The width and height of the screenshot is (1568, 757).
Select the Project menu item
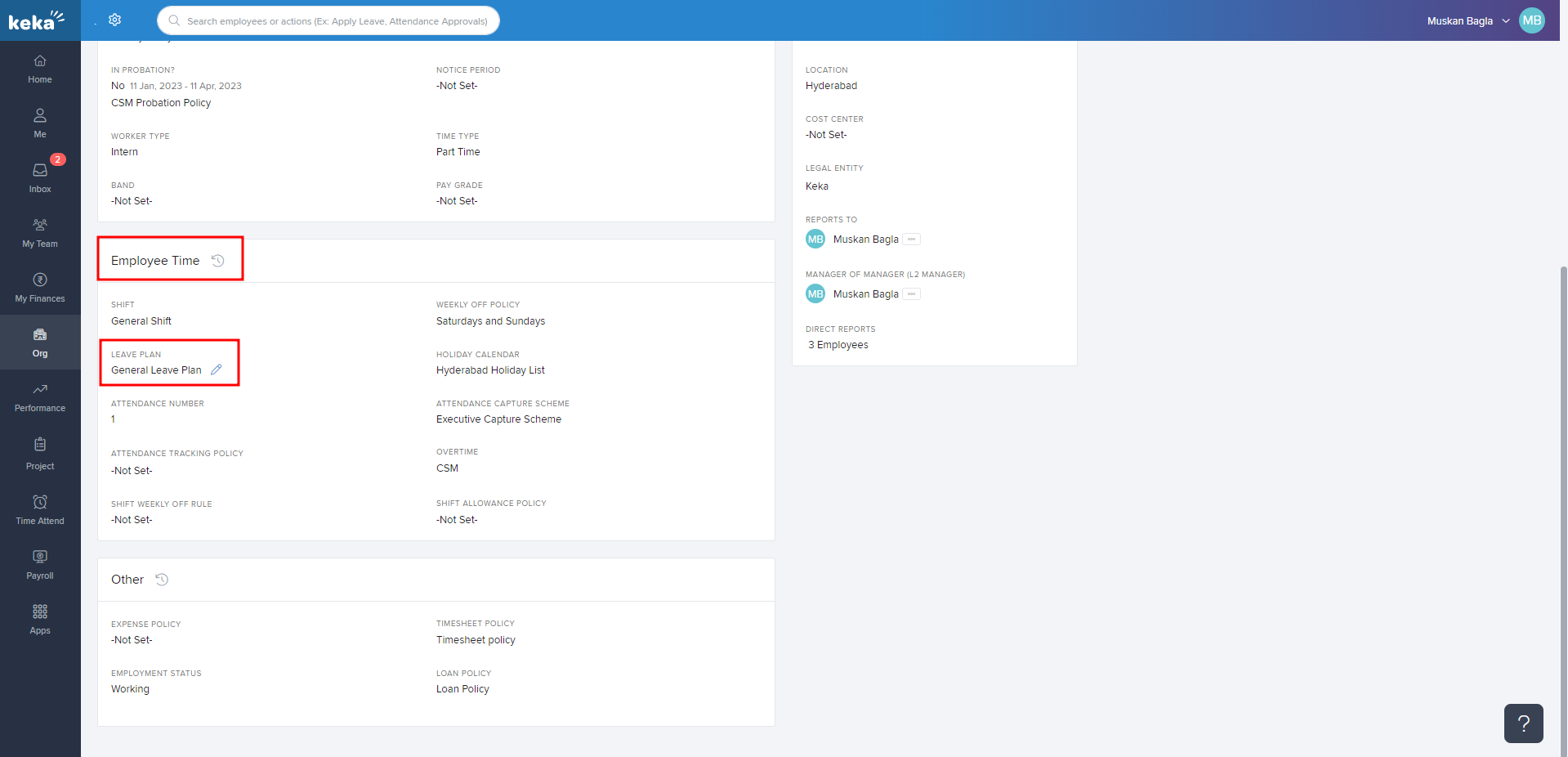(40, 453)
